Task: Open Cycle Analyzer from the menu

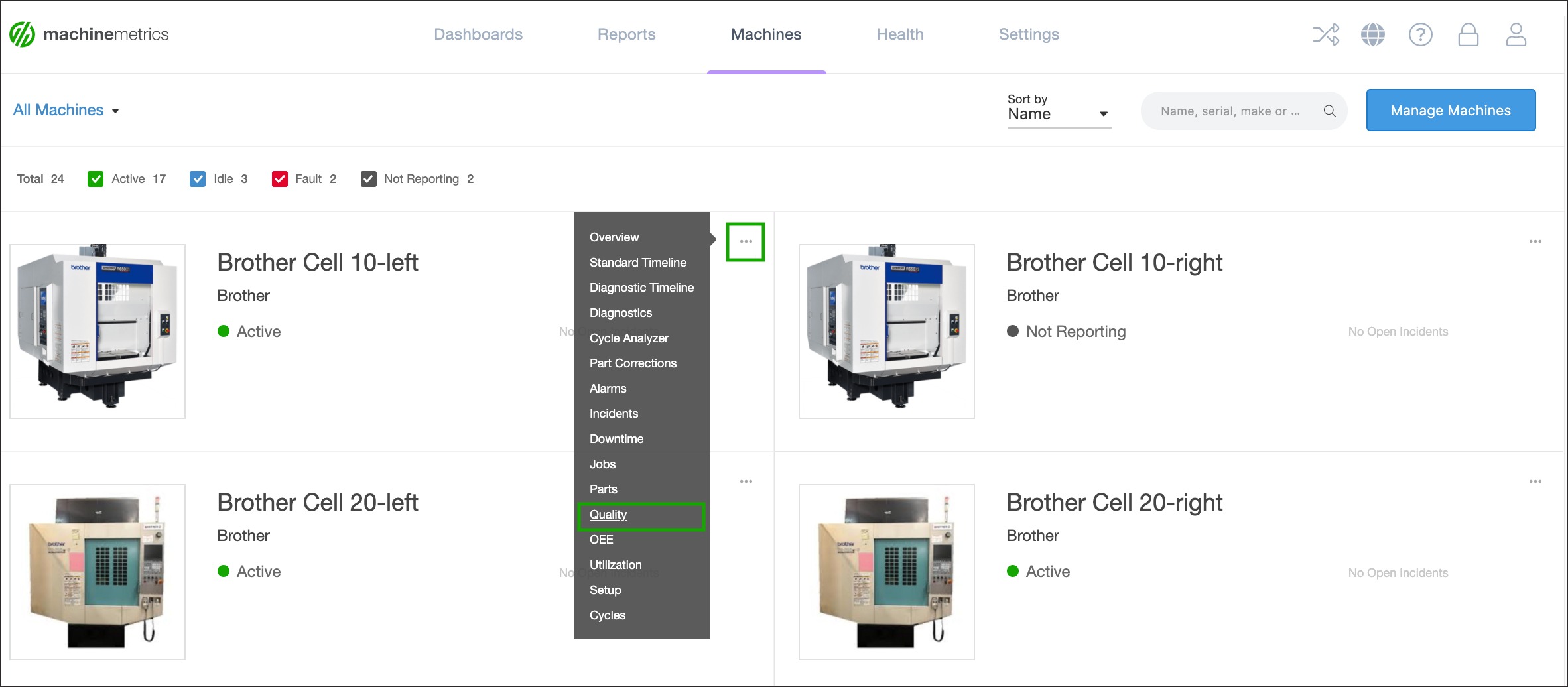Action: pos(629,338)
